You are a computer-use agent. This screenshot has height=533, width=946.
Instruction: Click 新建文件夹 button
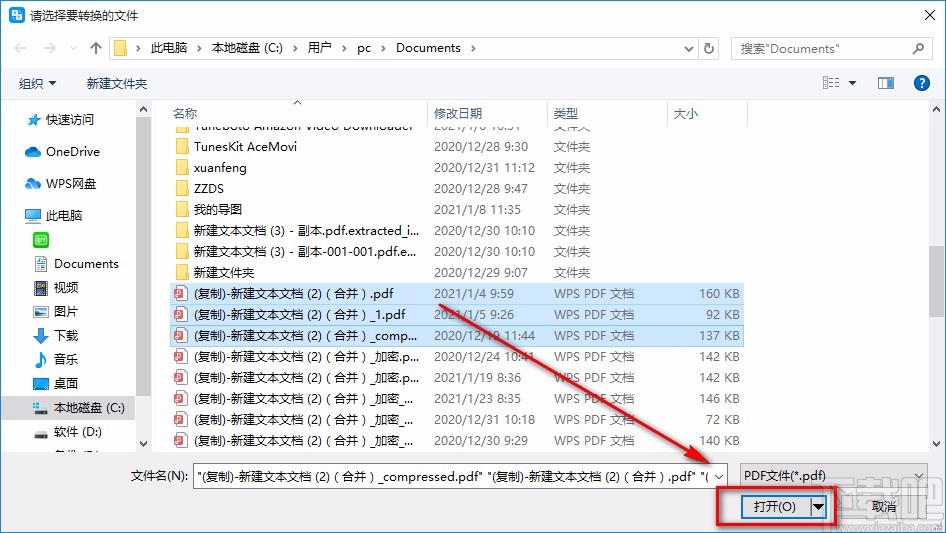coord(116,83)
